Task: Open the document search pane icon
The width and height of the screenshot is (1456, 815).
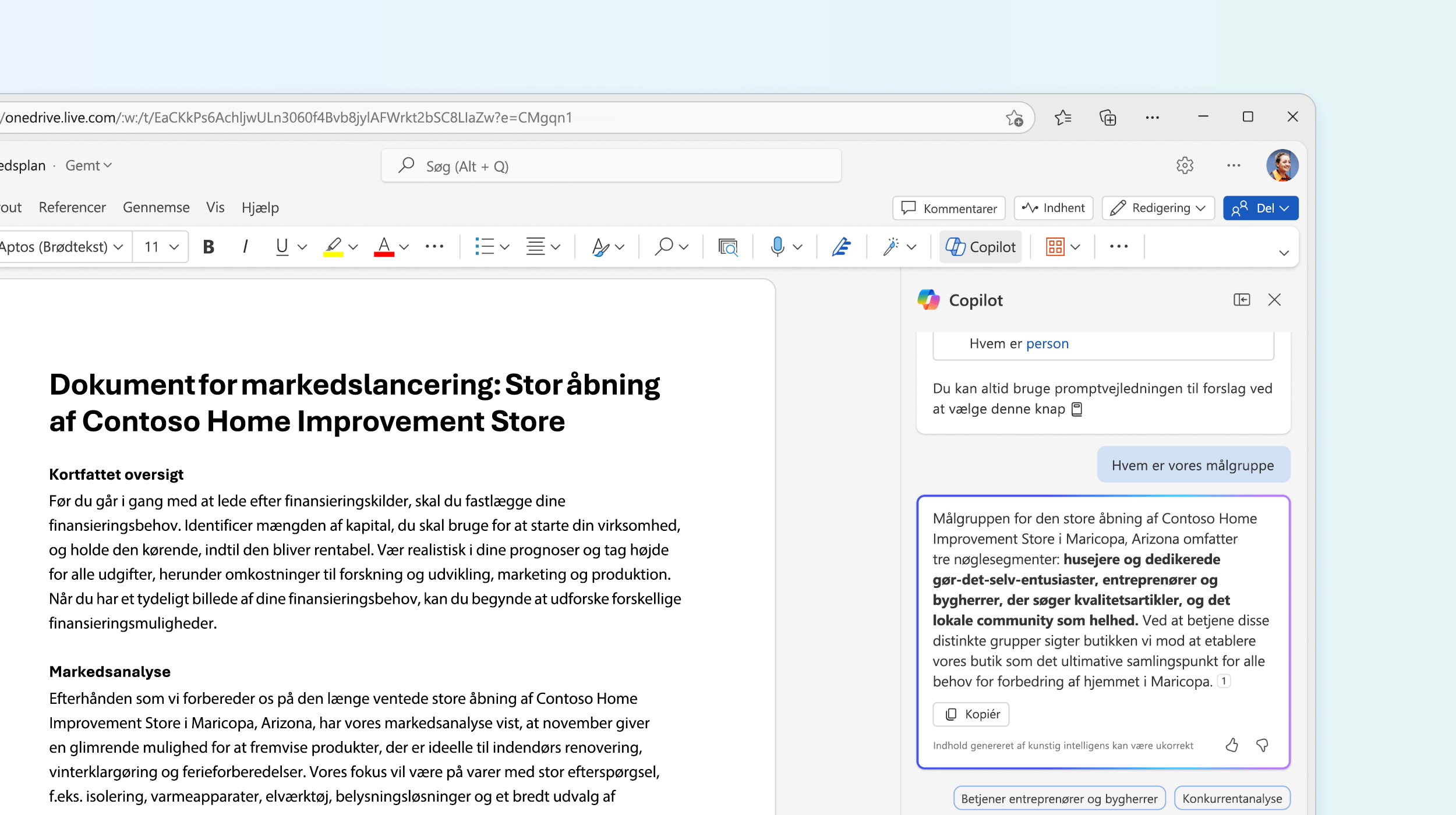Action: [728, 247]
